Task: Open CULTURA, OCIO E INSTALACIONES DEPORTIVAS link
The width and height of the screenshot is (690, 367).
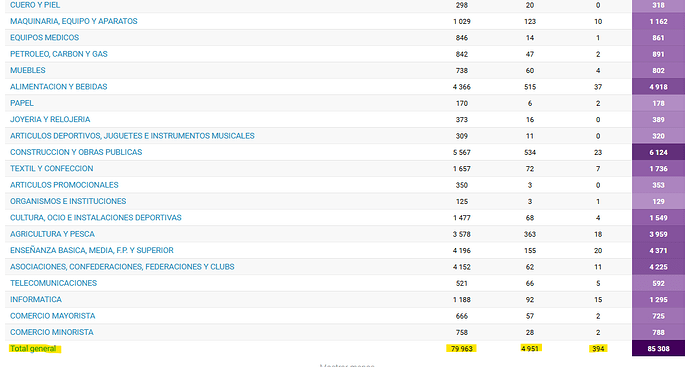Action: pyautogui.click(x=95, y=217)
